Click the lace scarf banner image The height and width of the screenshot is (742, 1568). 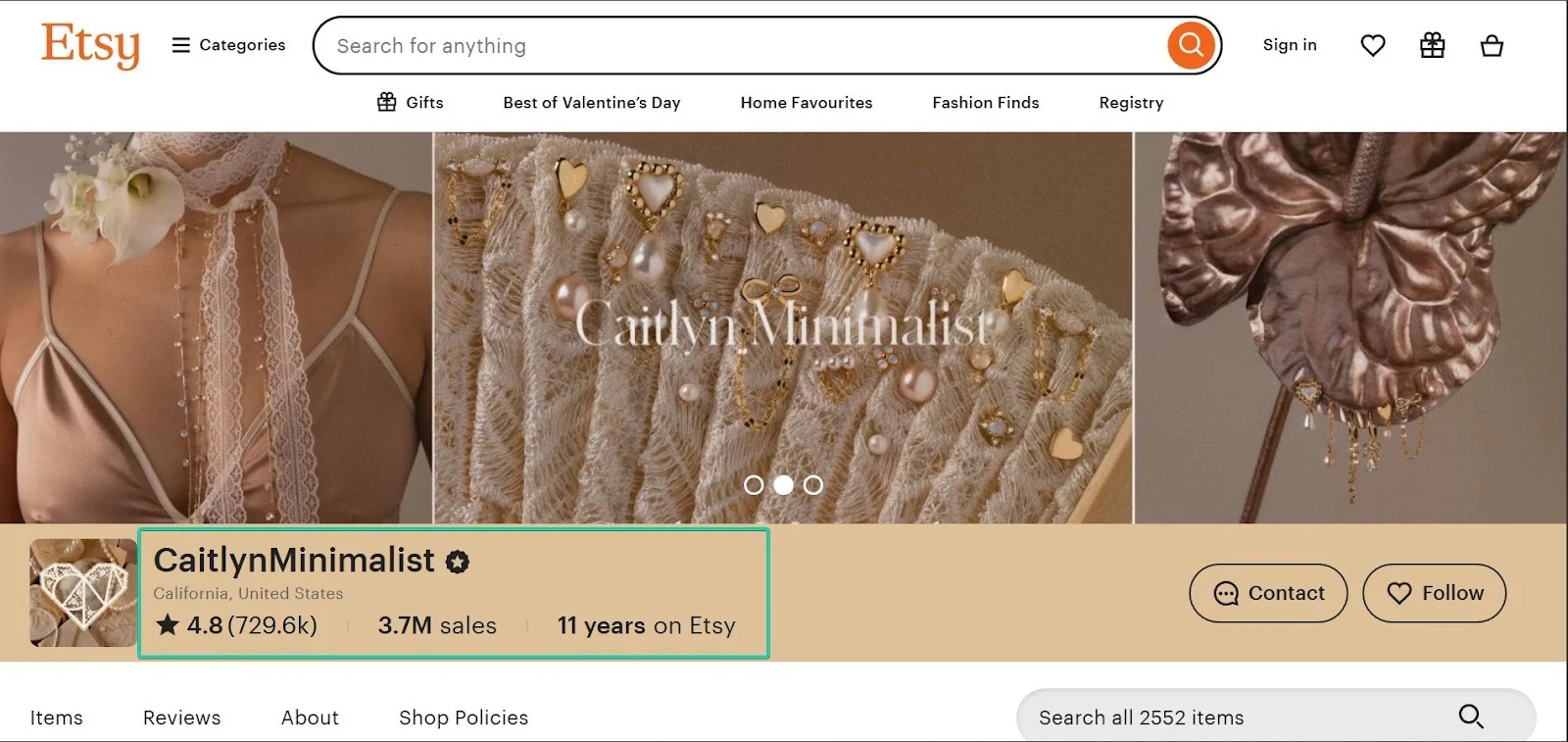[216, 327]
